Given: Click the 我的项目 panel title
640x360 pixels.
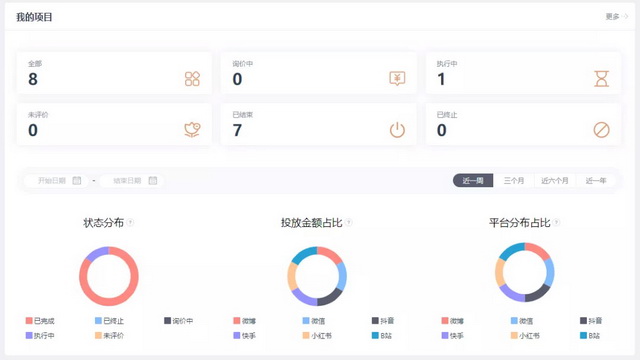Looking at the screenshot, I should click(34, 17).
